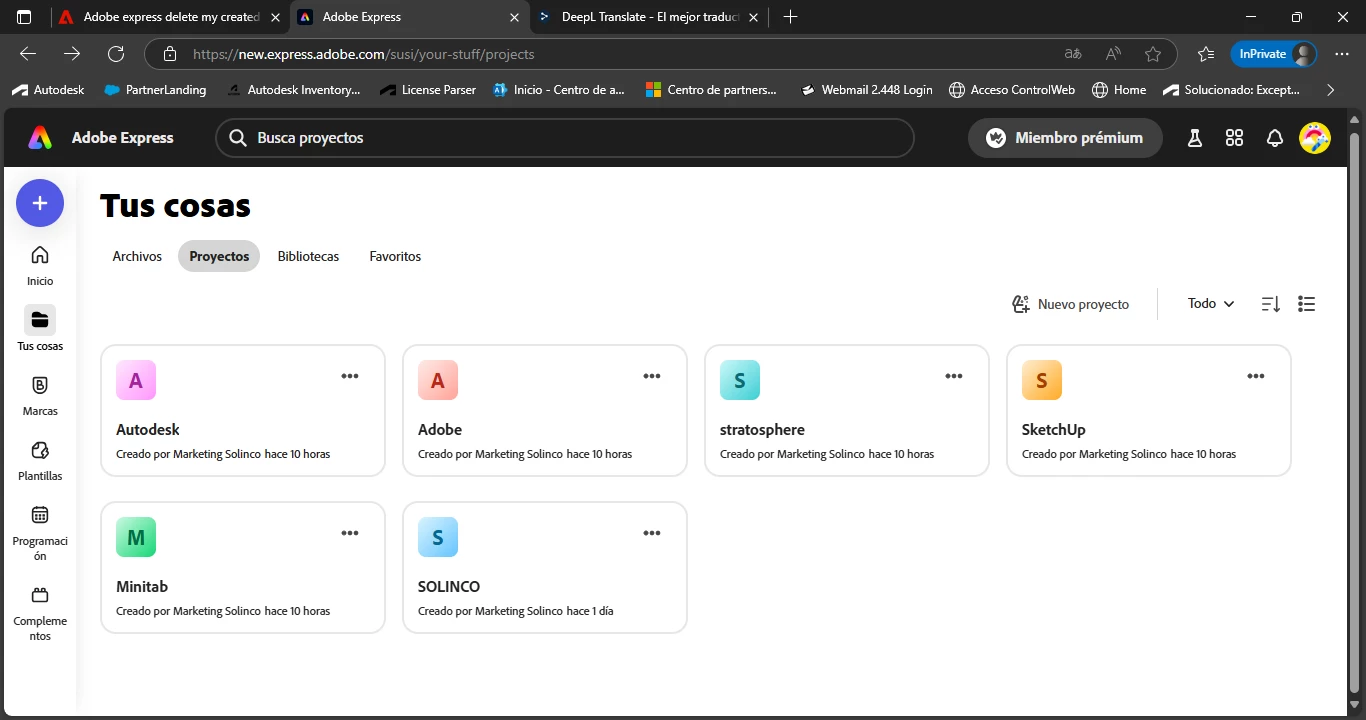
Task: Click the sort order icon
Action: click(1270, 304)
